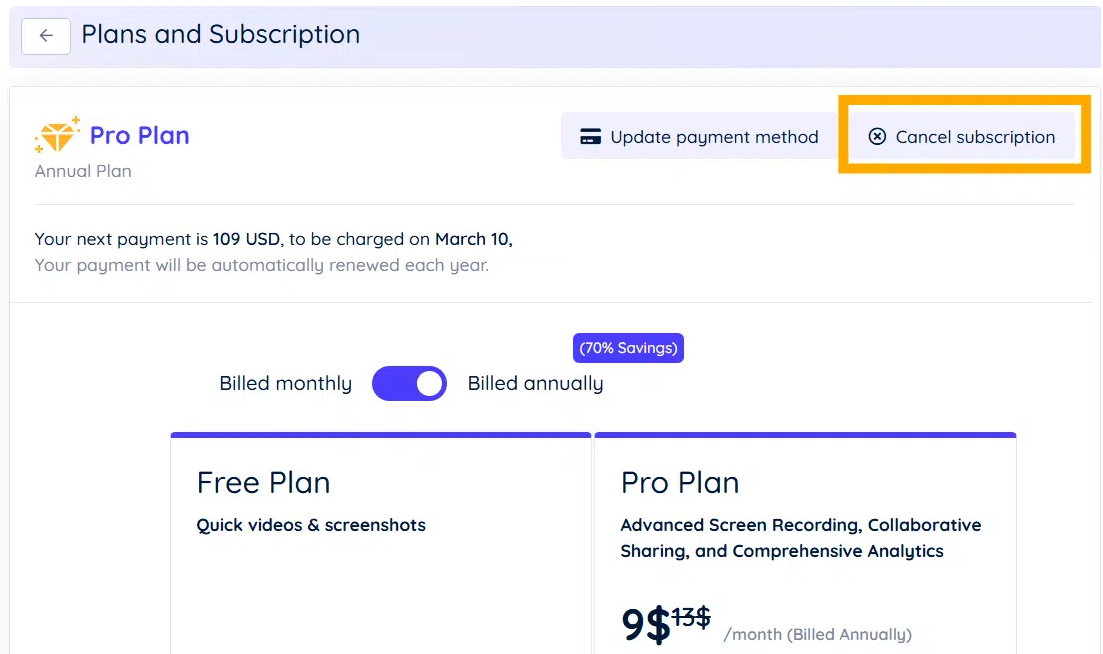The image size is (1103, 654).
Task: Toggle billing switch to monthly
Action: point(409,383)
